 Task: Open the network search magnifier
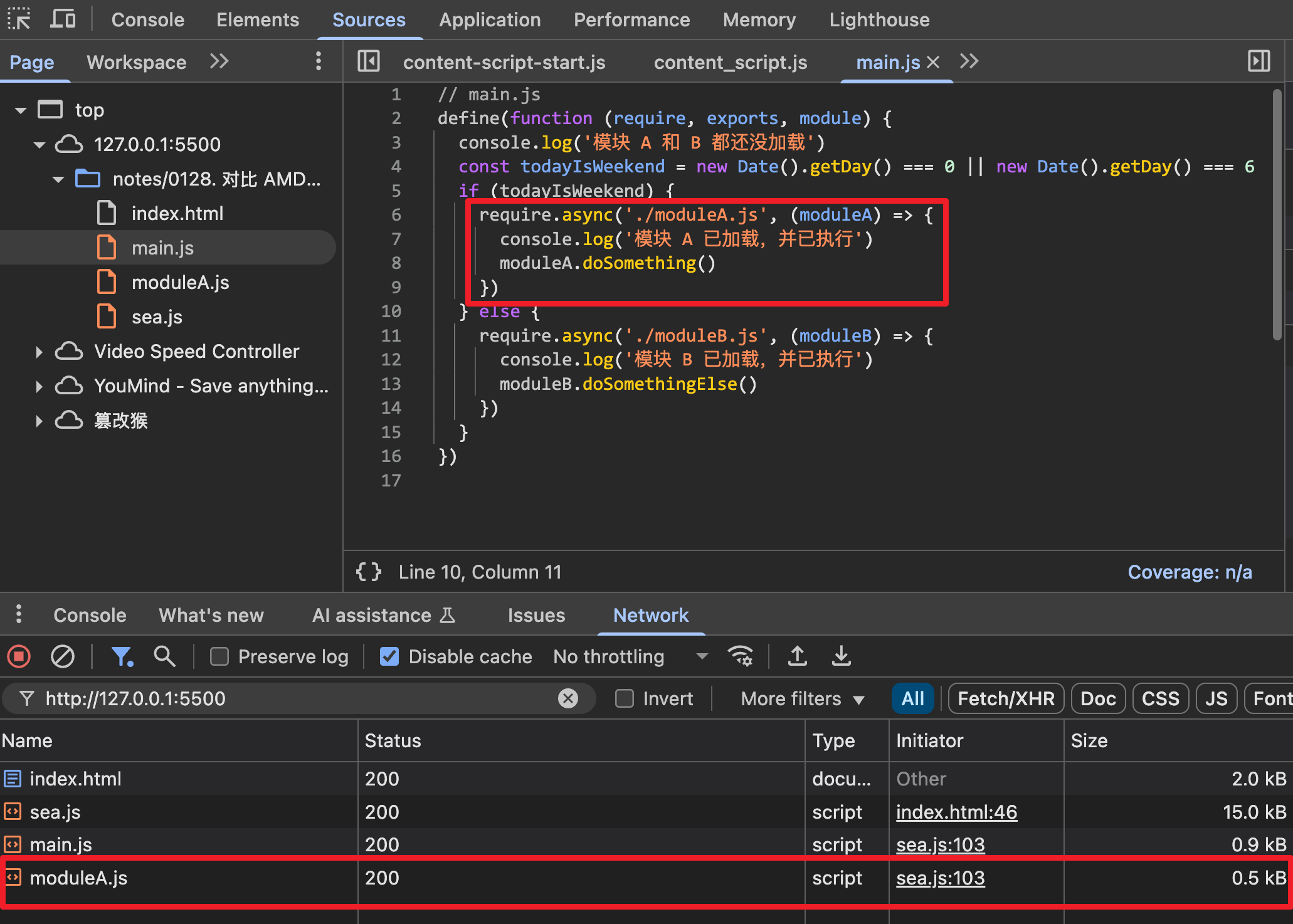coord(164,656)
